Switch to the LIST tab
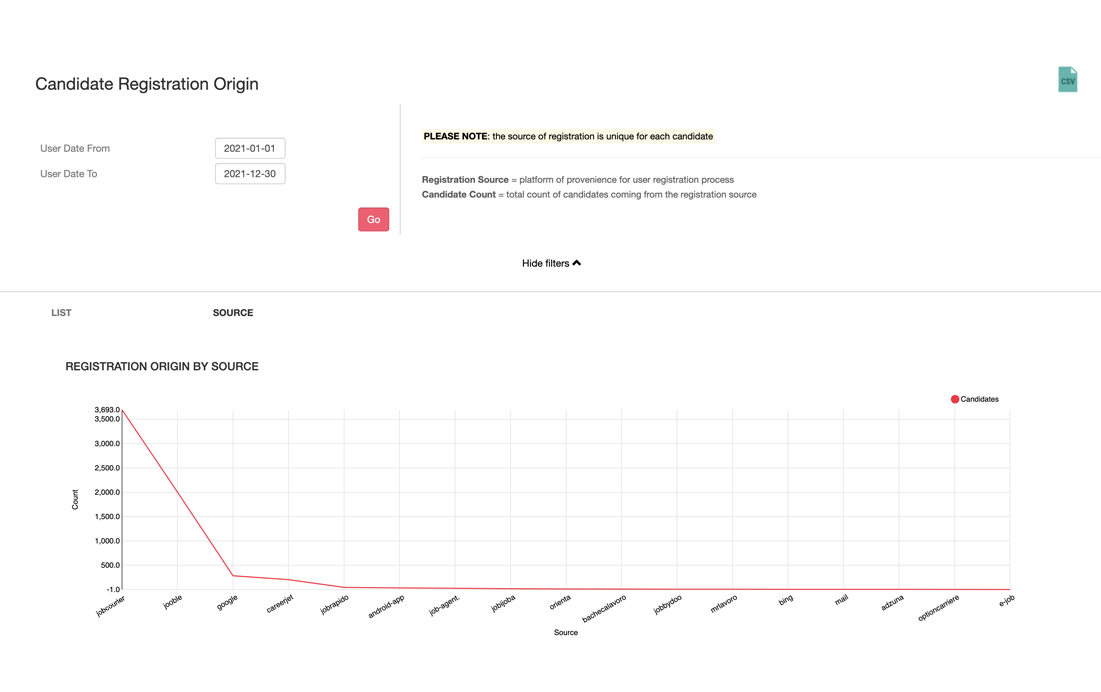Image resolution: width=1101 pixels, height=692 pixels. click(x=61, y=313)
